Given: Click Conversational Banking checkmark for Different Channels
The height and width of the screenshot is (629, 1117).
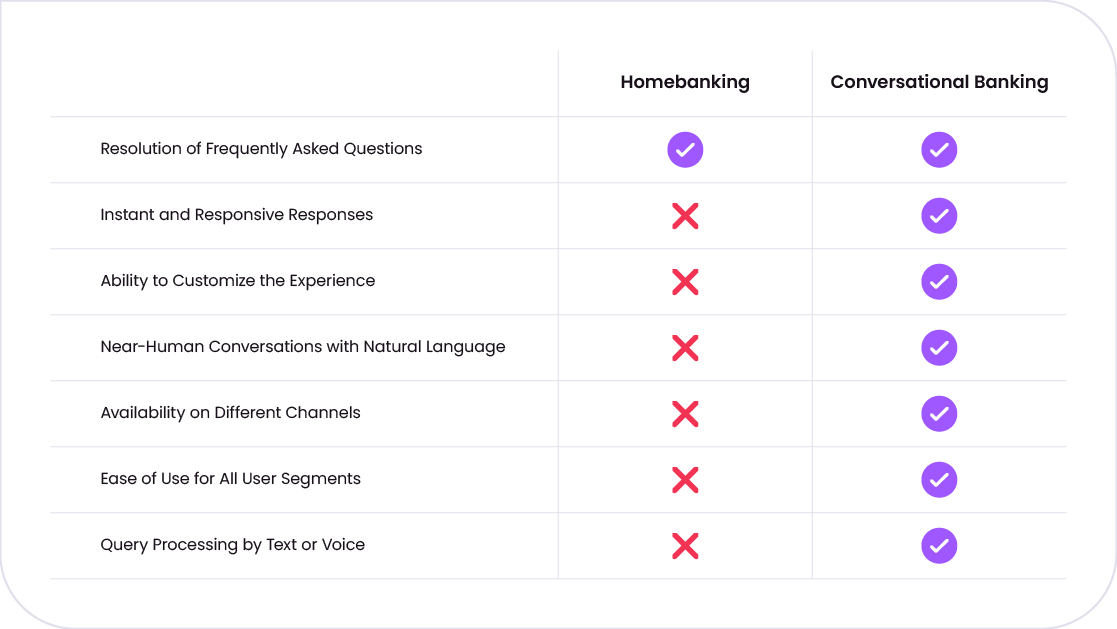Looking at the screenshot, I should coord(939,414).
